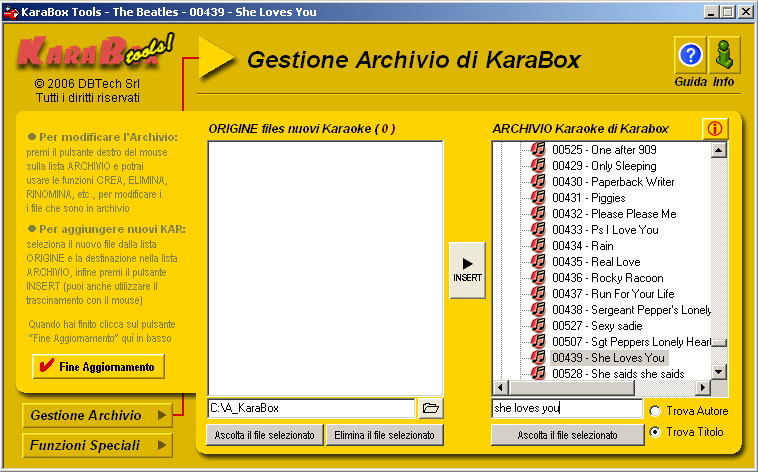Click the Fine Aggiornamento button

point(99,367)
